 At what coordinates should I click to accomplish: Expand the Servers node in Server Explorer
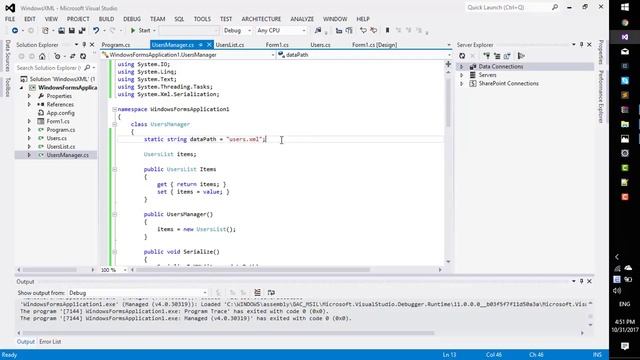462,75
